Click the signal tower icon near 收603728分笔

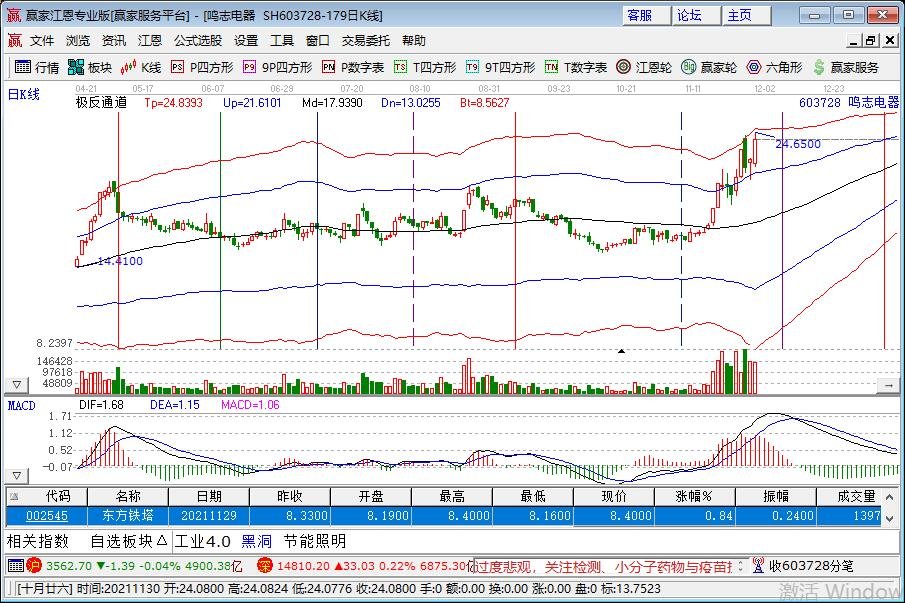tap(758, 565)
